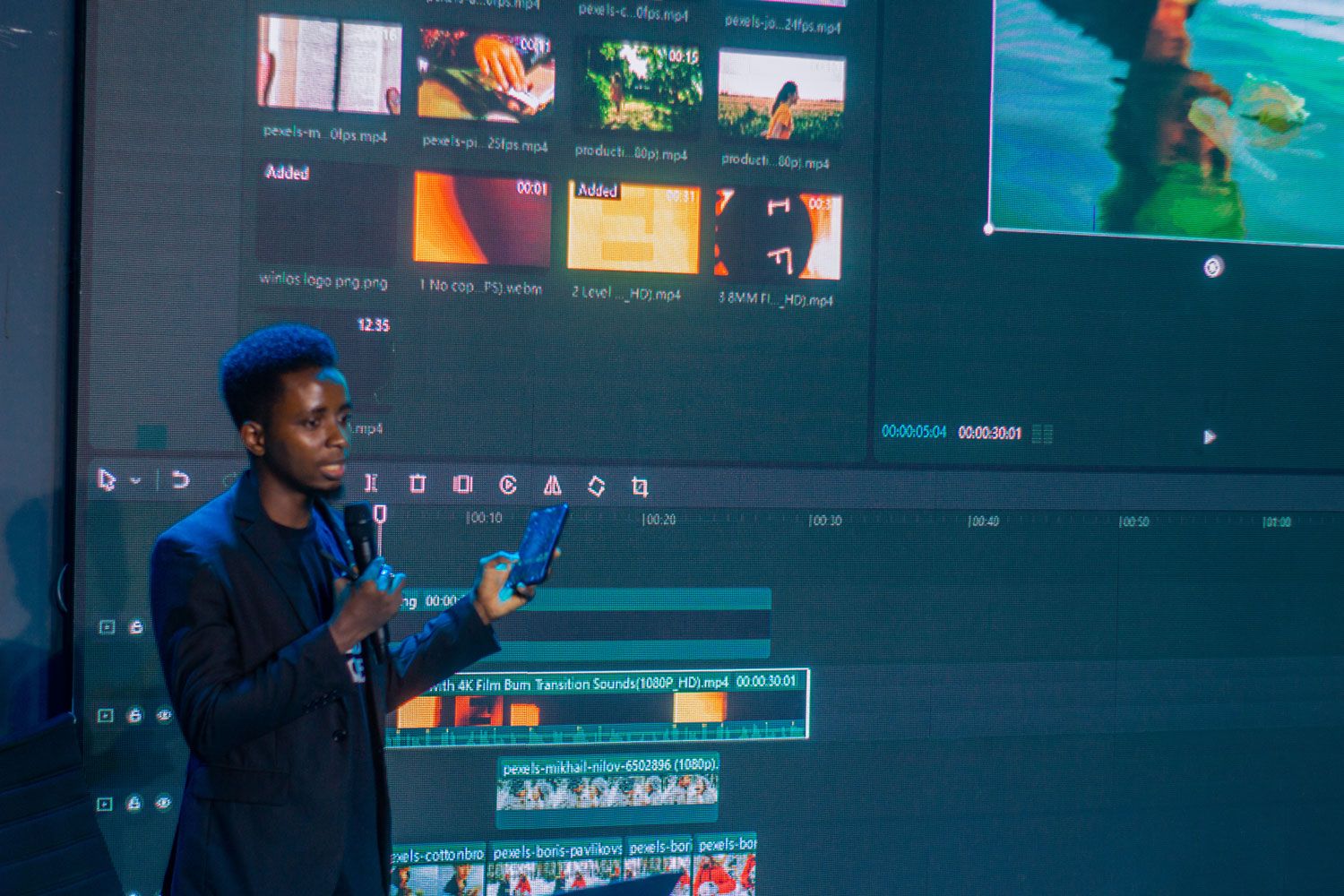Viewport: 1344px width, 896px height.
Task: Click the square track icon on the topmost track
Action: [x=107, y=627]
